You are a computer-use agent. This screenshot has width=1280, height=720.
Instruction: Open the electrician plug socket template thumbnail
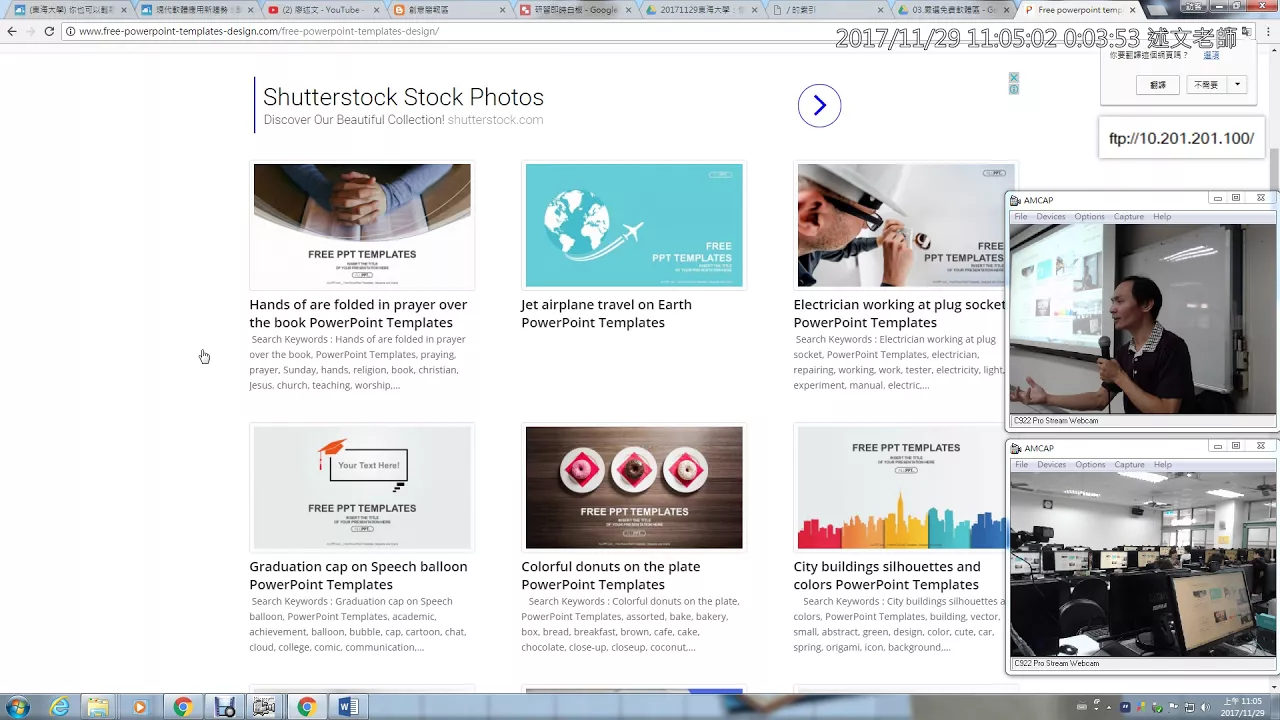(900, 226)
